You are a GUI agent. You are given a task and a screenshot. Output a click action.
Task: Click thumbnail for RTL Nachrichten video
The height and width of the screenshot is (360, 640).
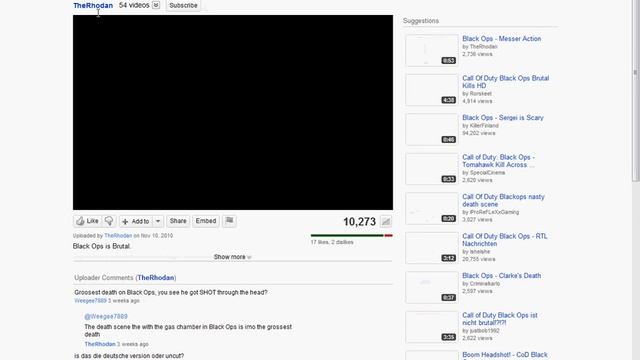tap(431, 248)
